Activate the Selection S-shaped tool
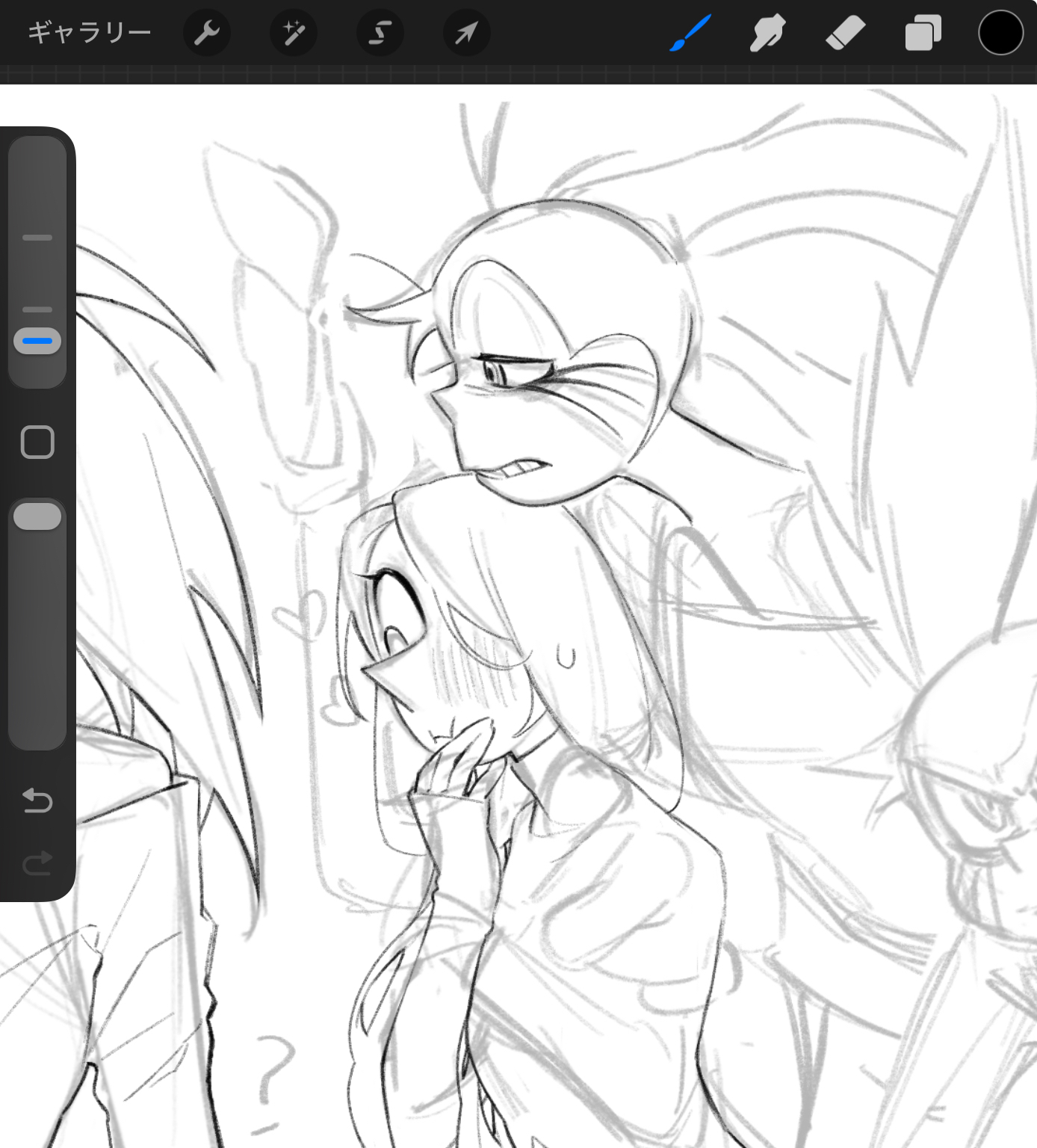Viewport: 1037px width, 1148px height. coord(380,33)
